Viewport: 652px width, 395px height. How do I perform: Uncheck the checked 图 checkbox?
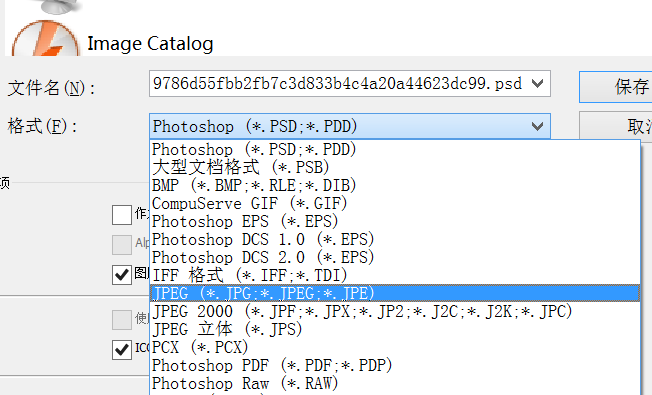[x=122, y=275]
